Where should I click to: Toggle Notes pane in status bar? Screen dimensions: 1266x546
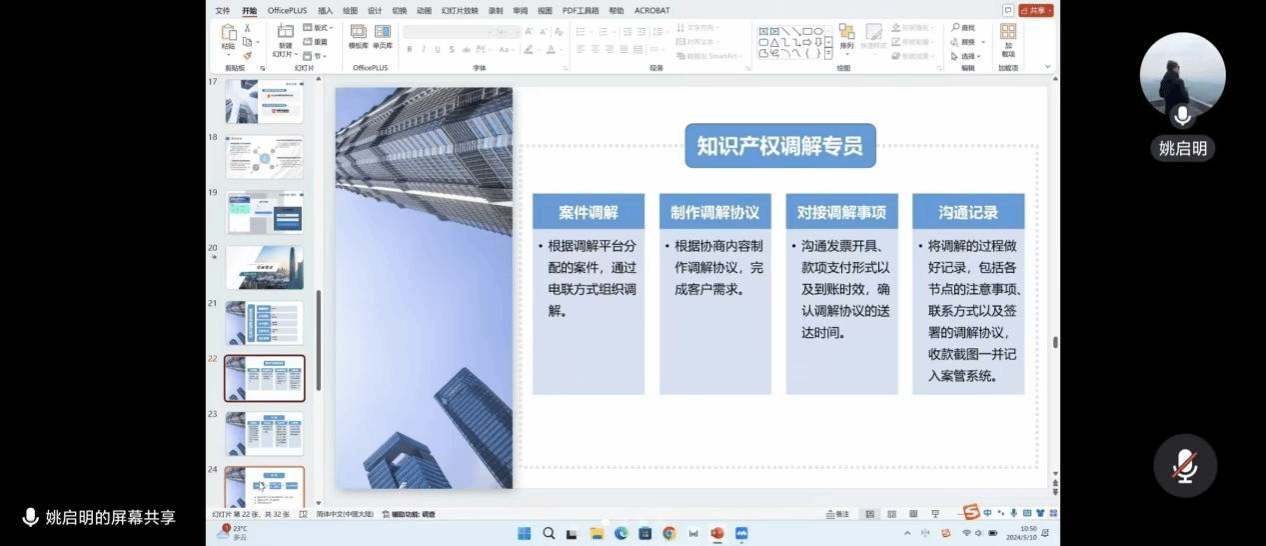coord(838,514)
